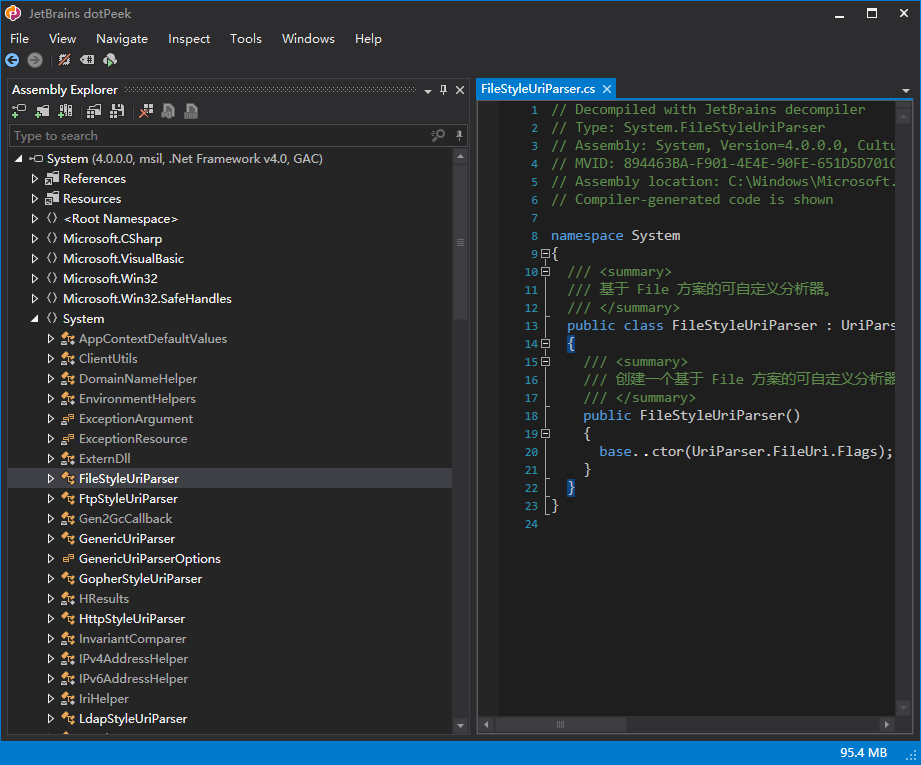
Task: Save the assembly list with the floppy icon
Action: [117, 110]
